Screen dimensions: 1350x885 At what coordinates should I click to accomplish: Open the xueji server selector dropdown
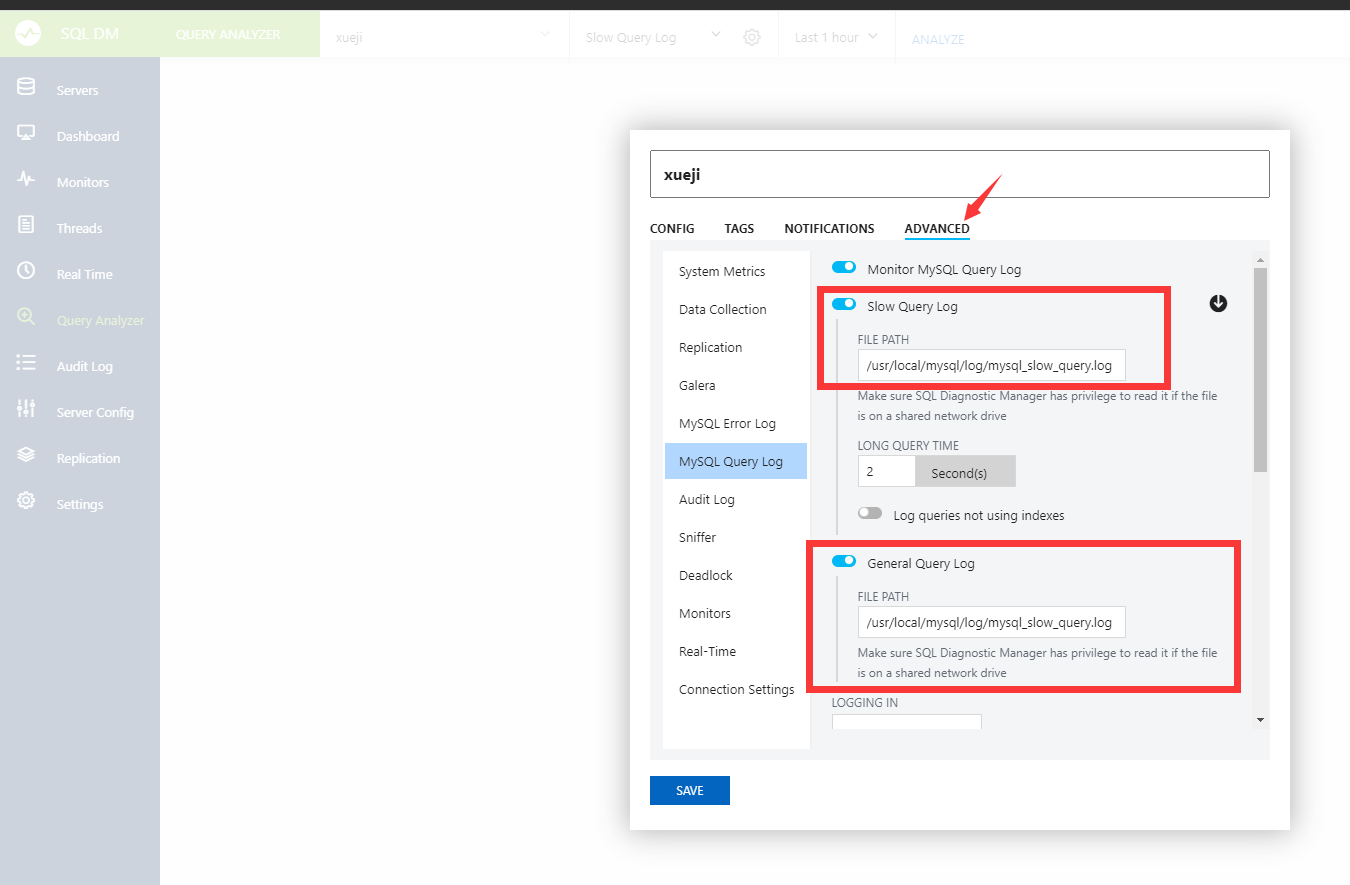coord(444,36)
